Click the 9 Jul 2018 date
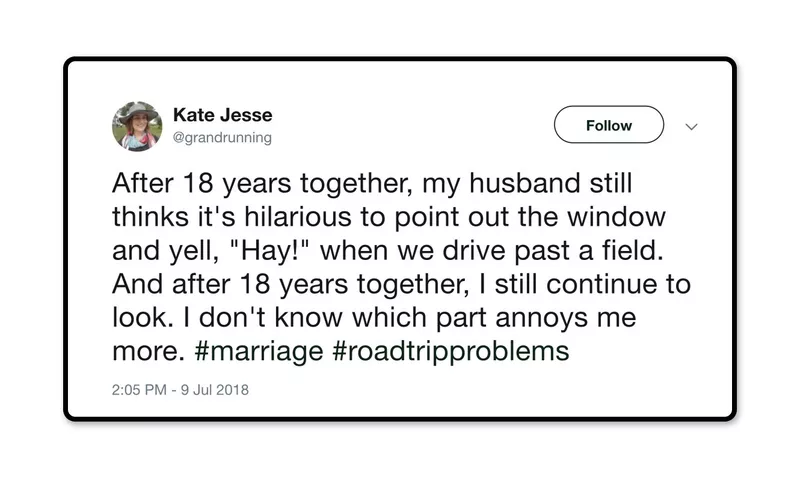This screenshot has height=478, width=800. pos(214,390)
